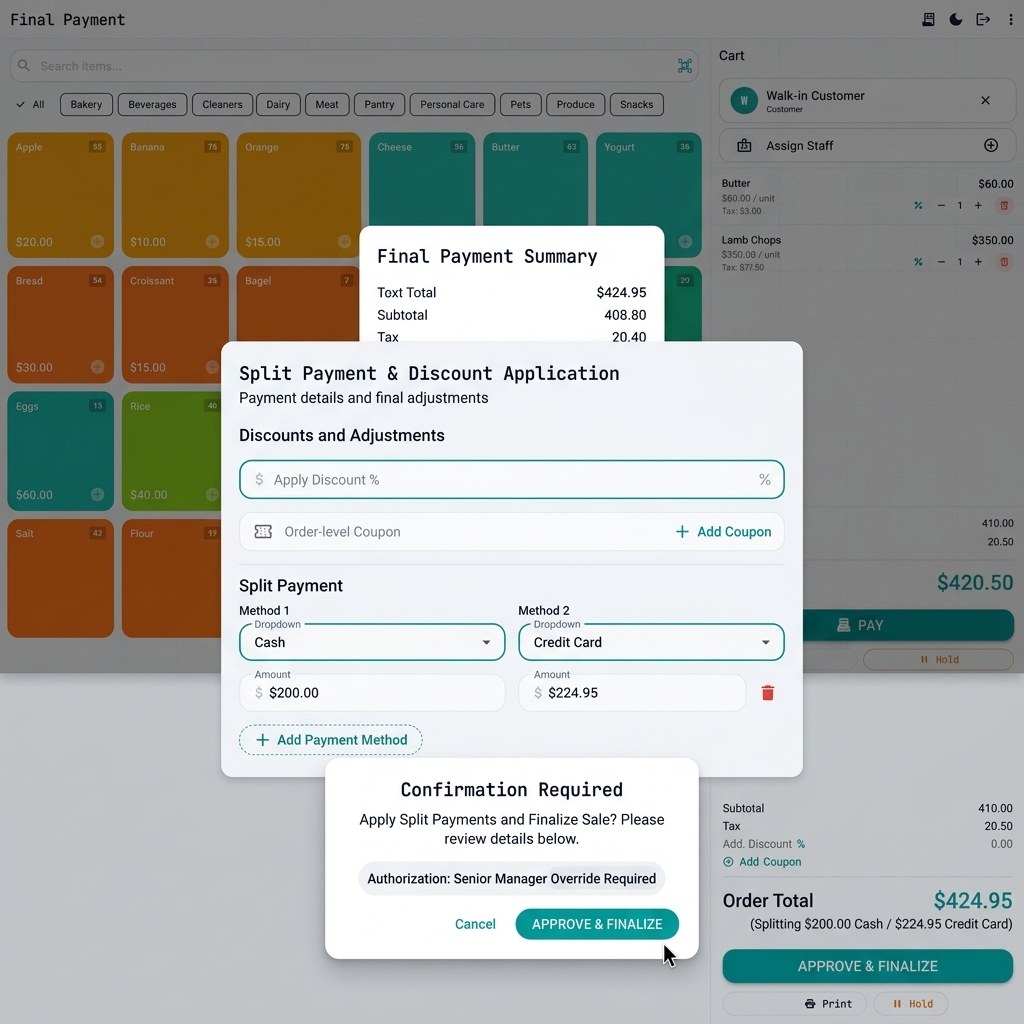This screenshot has width=1024, height=1024.
Task: Increase Butter quantity with plus stepper
Action: pyautogui.click(x=980, y=205)
